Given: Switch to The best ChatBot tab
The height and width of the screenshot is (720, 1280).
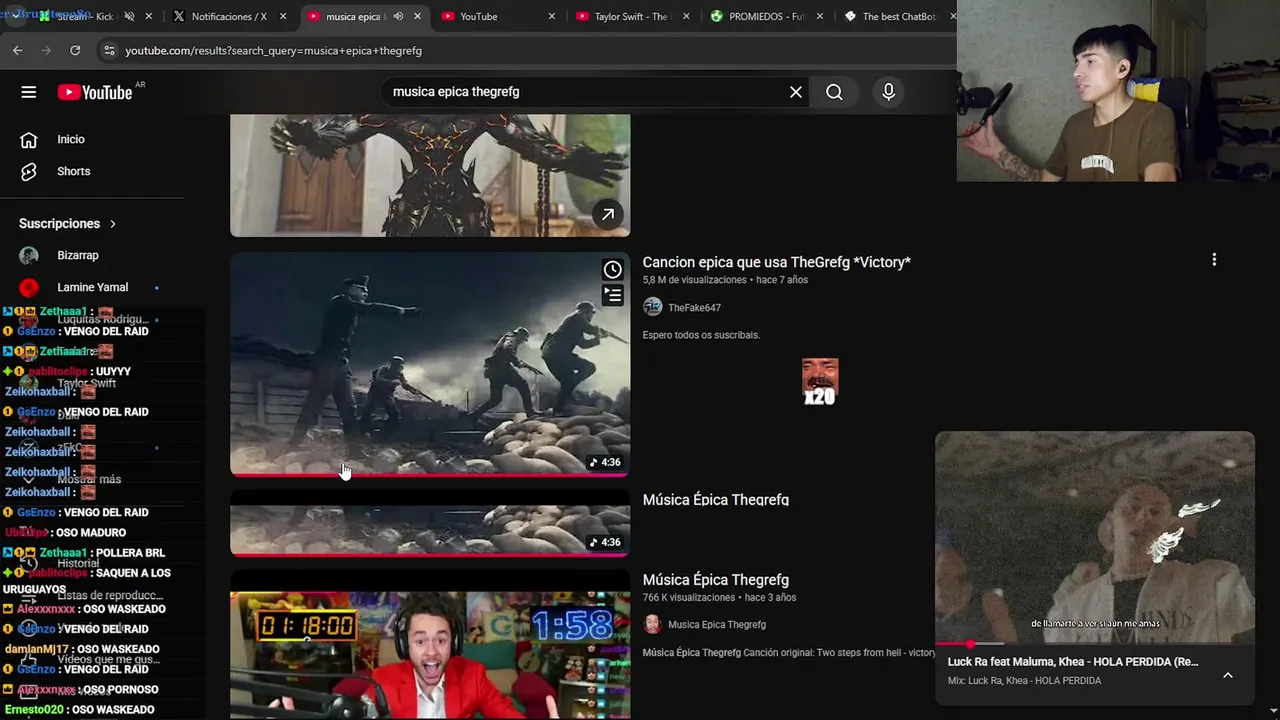Looking at the screenshot, I should pos(899,16).
